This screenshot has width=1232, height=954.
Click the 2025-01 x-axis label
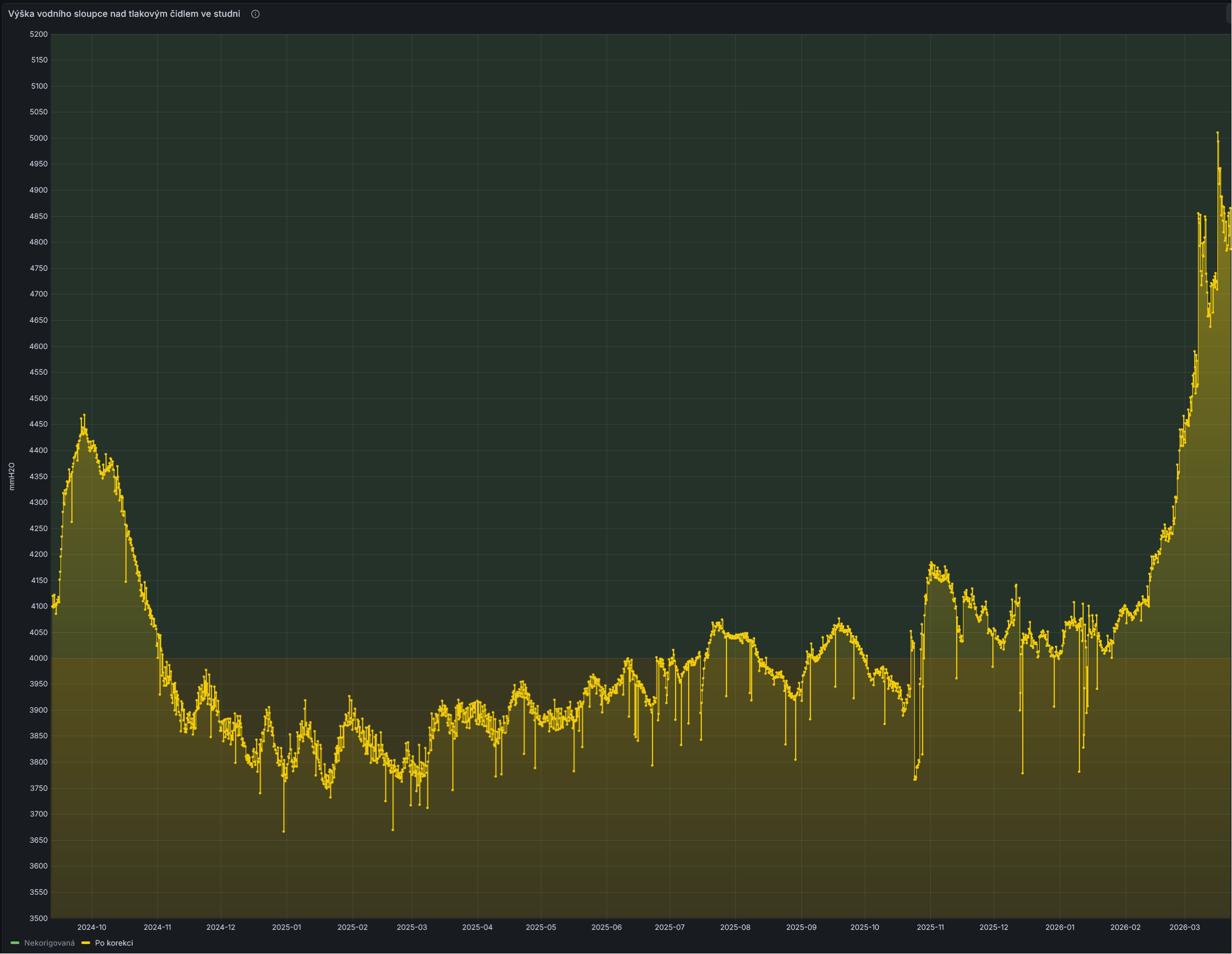click(286, 927)
